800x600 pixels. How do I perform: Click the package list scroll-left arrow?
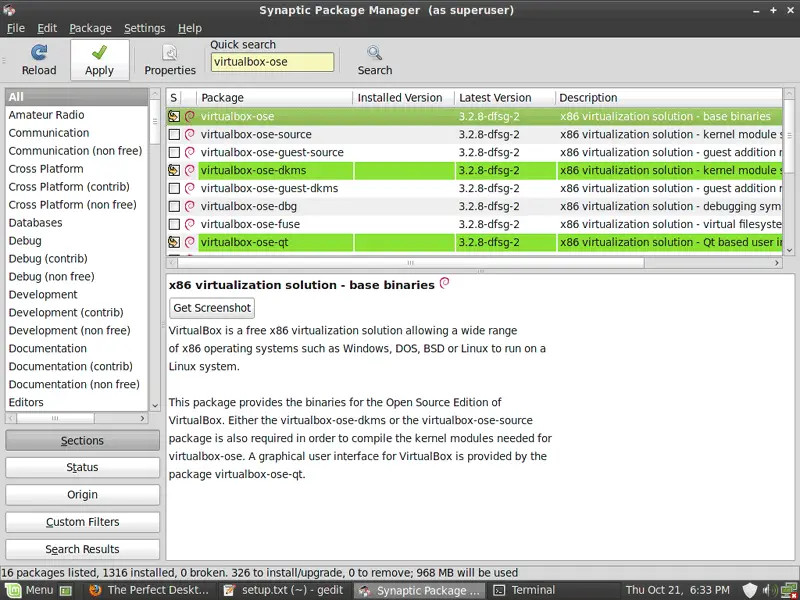(172, 263)
